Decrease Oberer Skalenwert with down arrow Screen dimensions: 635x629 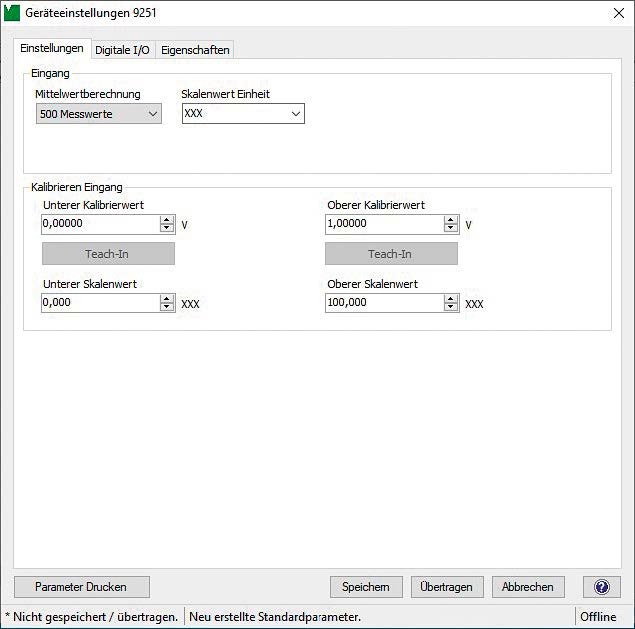(451, 307)
